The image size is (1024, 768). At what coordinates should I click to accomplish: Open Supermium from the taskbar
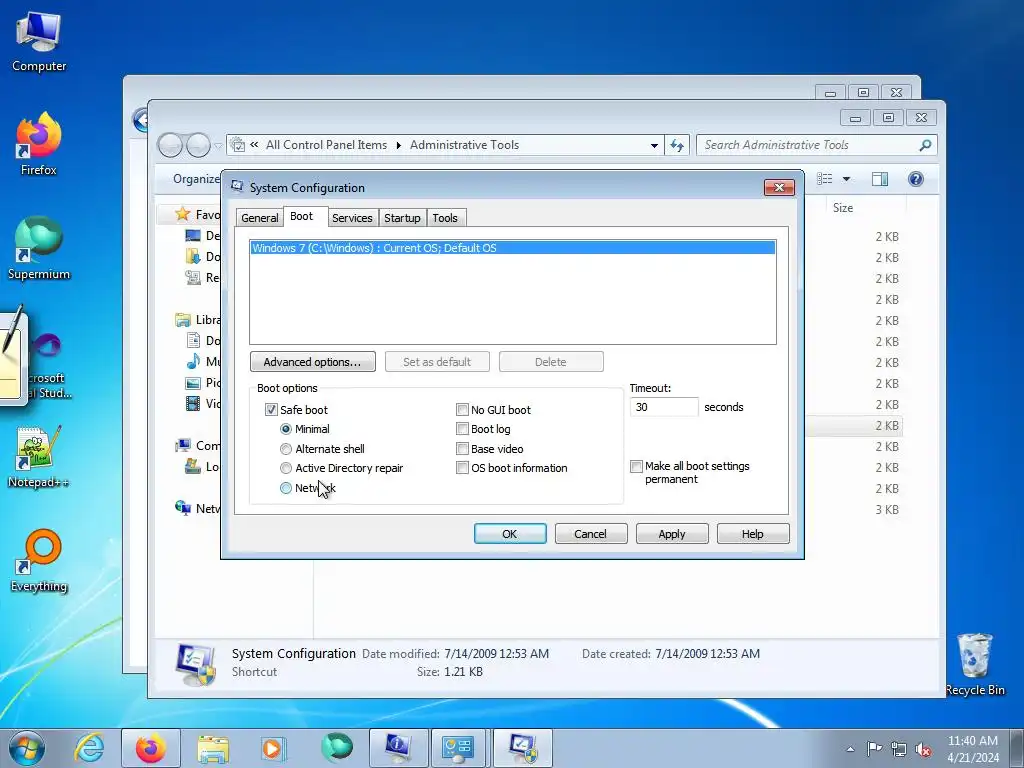336,748
